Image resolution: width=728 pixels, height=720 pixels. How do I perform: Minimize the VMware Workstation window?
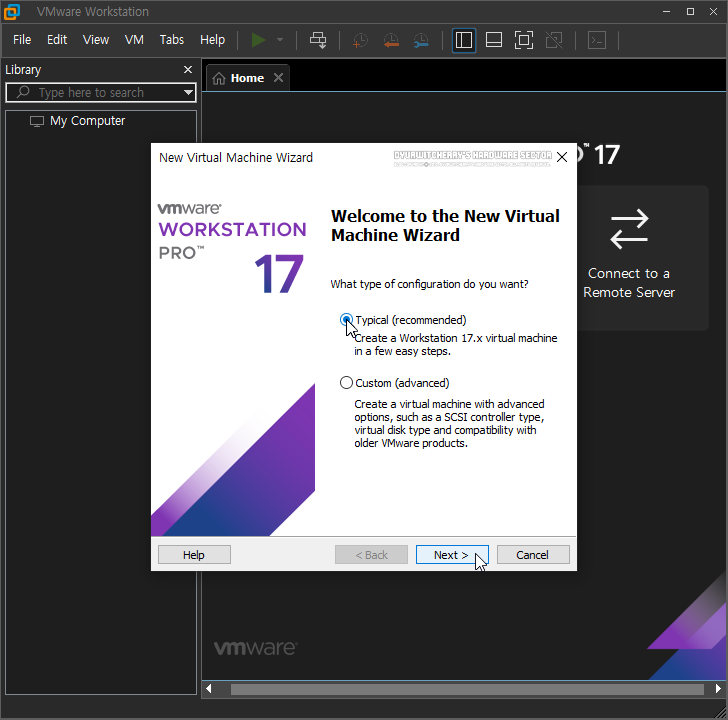click(667, 12)
